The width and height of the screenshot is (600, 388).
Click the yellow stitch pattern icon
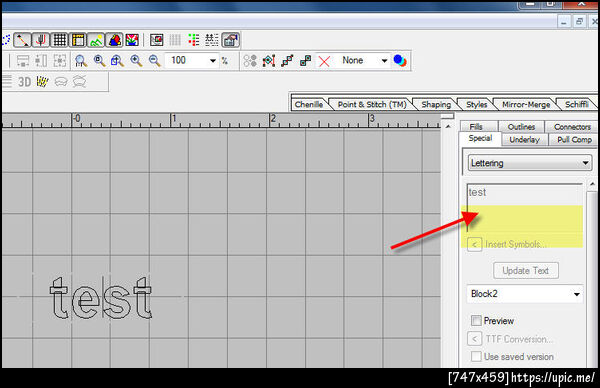[x=42, y=82]
